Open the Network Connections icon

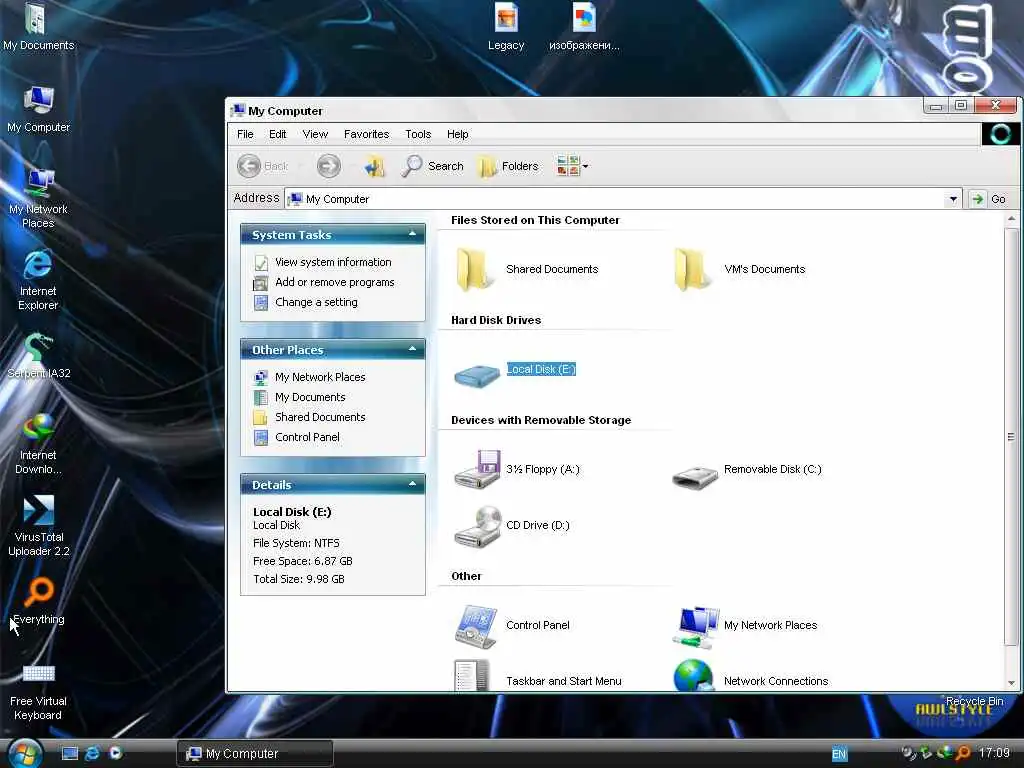tap(694, 675)
